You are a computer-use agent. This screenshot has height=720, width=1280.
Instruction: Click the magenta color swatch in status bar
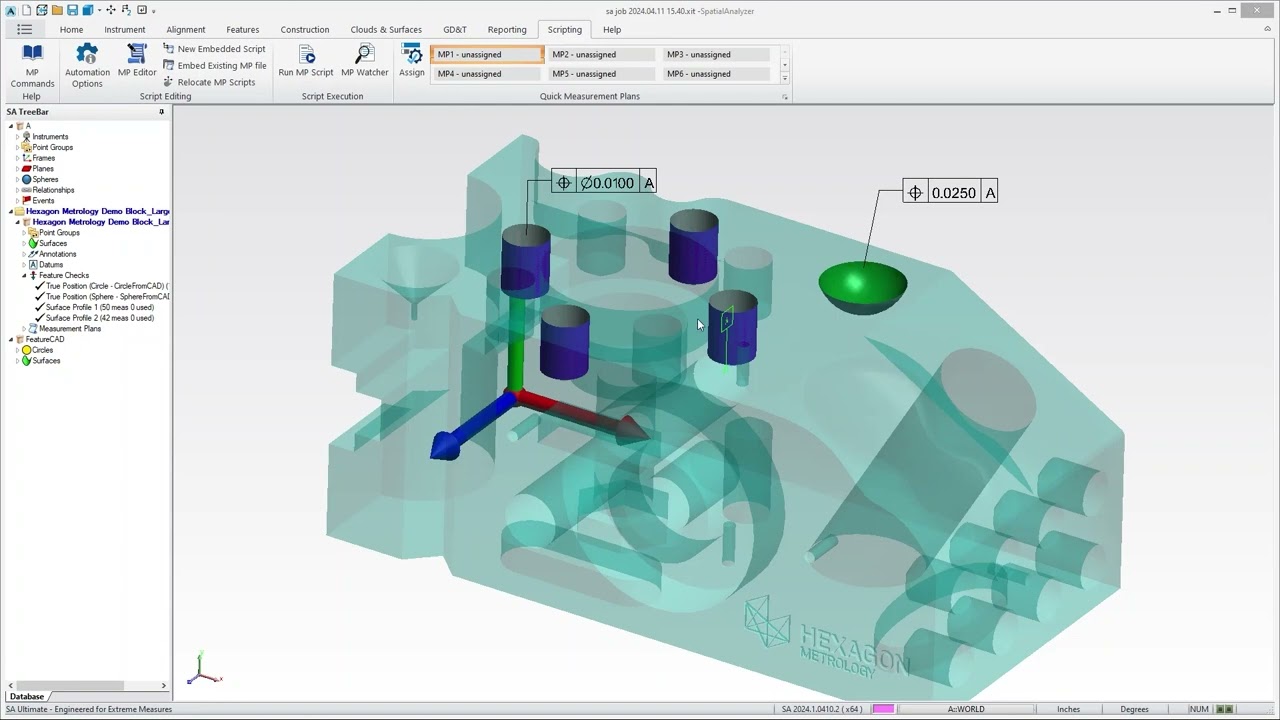pos(883,709)
